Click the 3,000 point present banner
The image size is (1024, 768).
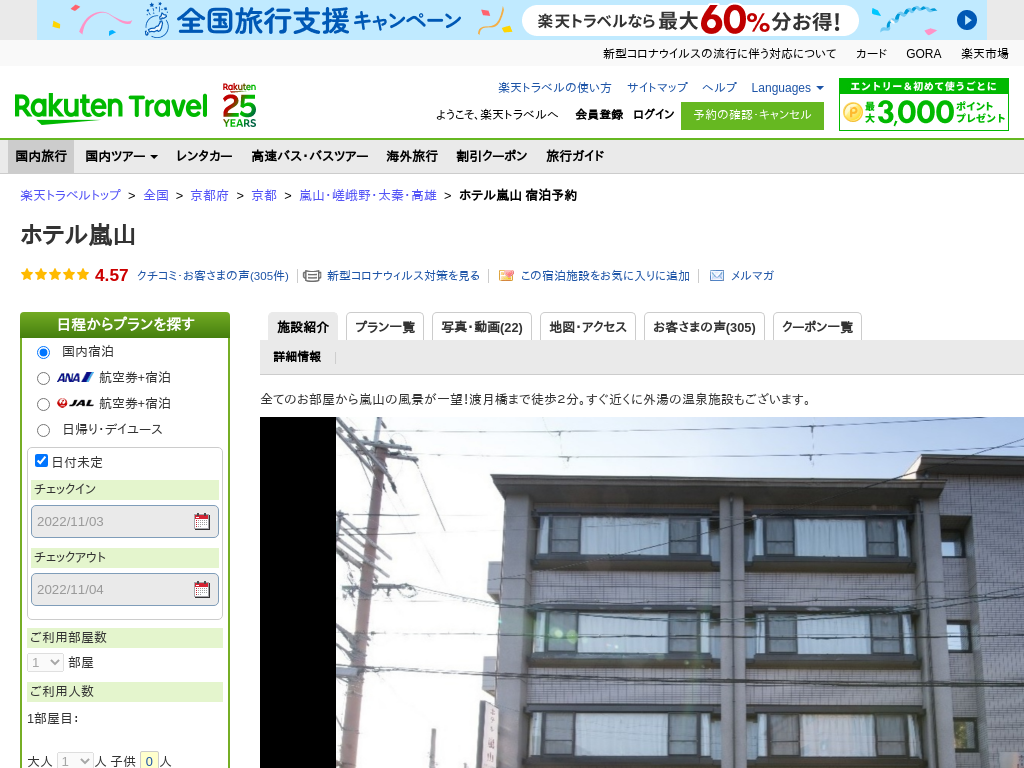coord(923,104)
